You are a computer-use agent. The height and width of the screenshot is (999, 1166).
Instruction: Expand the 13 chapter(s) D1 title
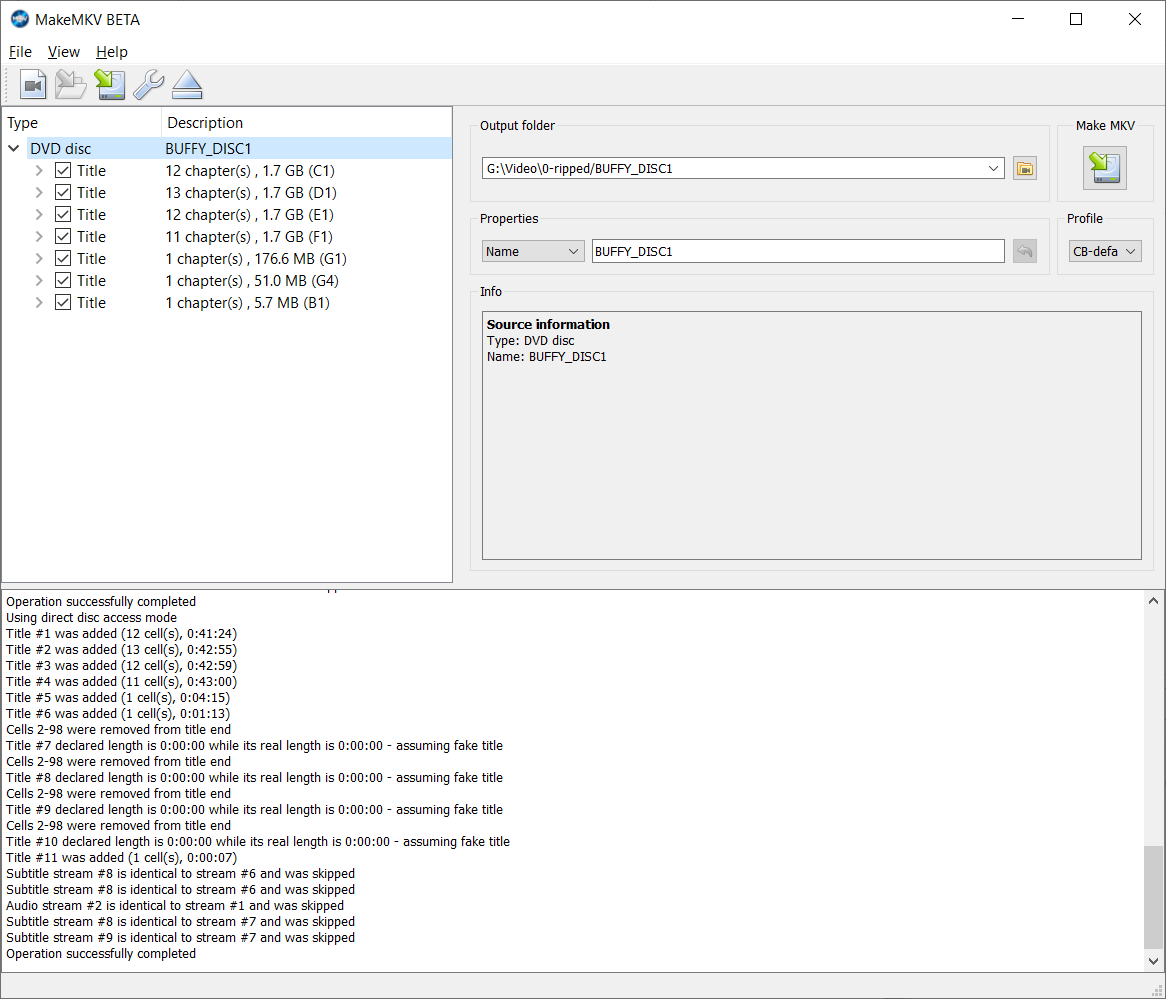[x=39, y=193]
